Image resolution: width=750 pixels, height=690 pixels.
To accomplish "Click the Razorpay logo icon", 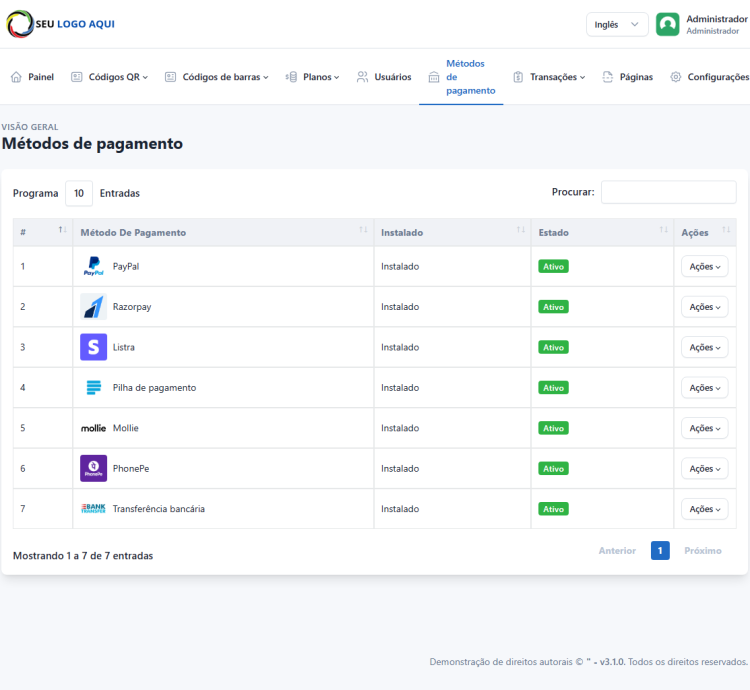I will click(x=93, y=307).
